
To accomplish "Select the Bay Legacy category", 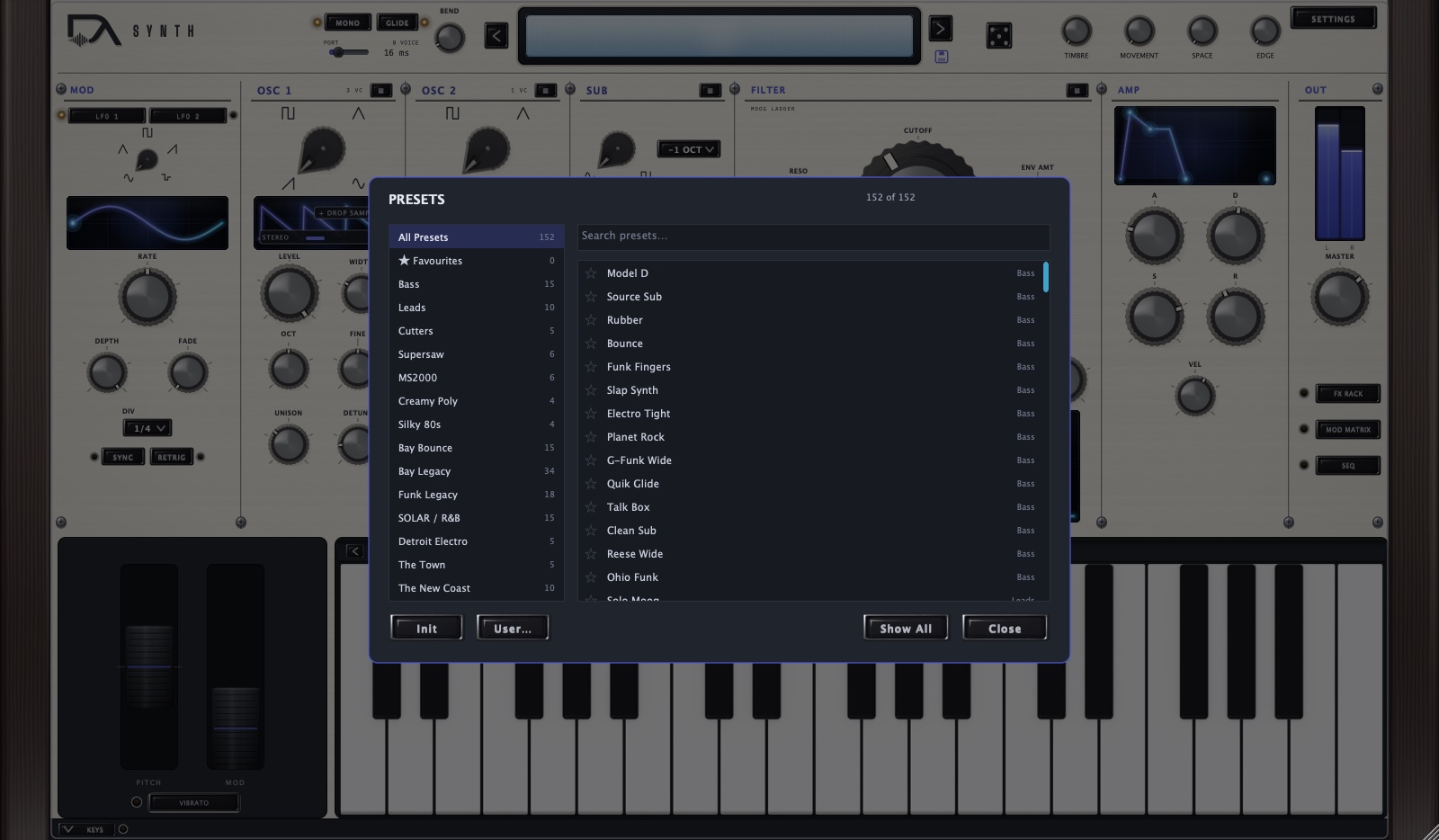I will click(x=476, y=470).
